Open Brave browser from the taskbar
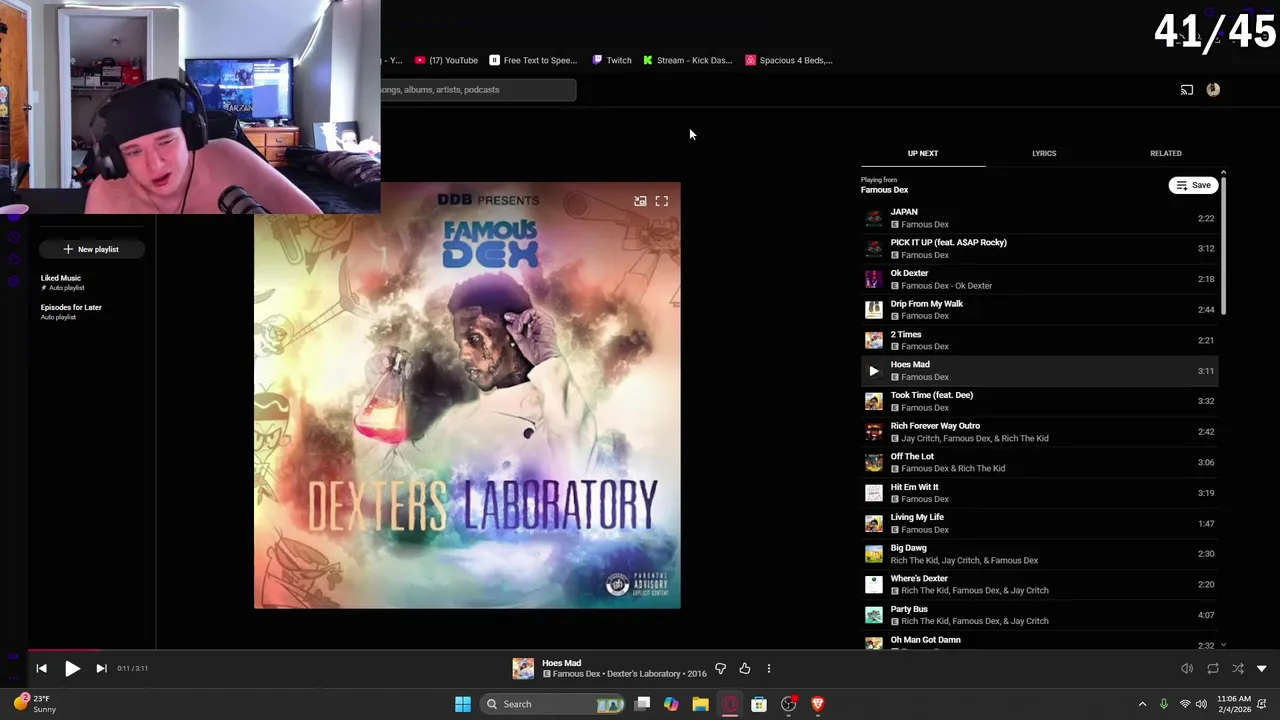This screenshot has width=1280, height=720. [x=817, y=704]
